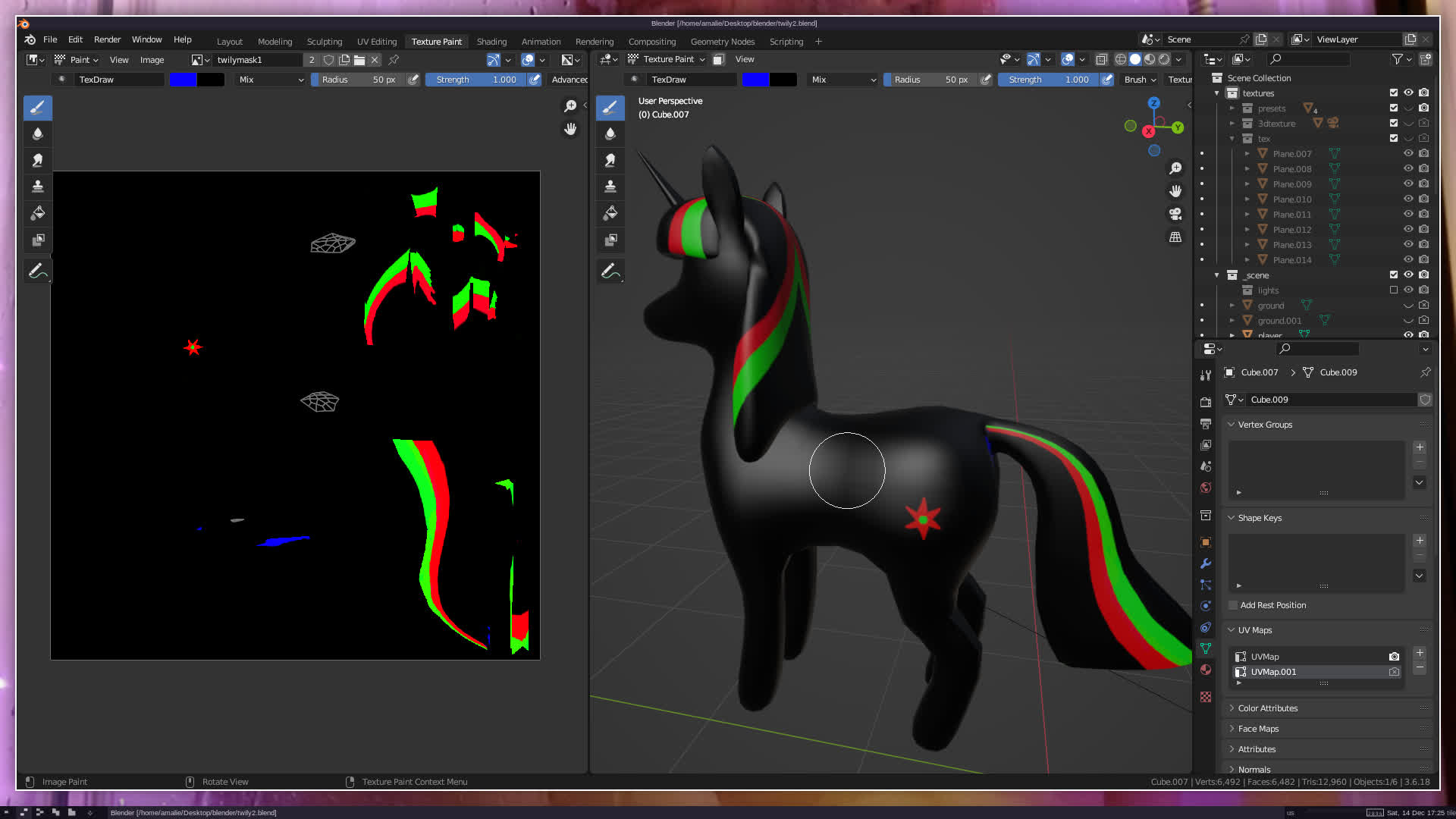Screen dimensions: 1456x819
Task: Expand the Color Attributes panel
Action: [x=1267, y=708]
